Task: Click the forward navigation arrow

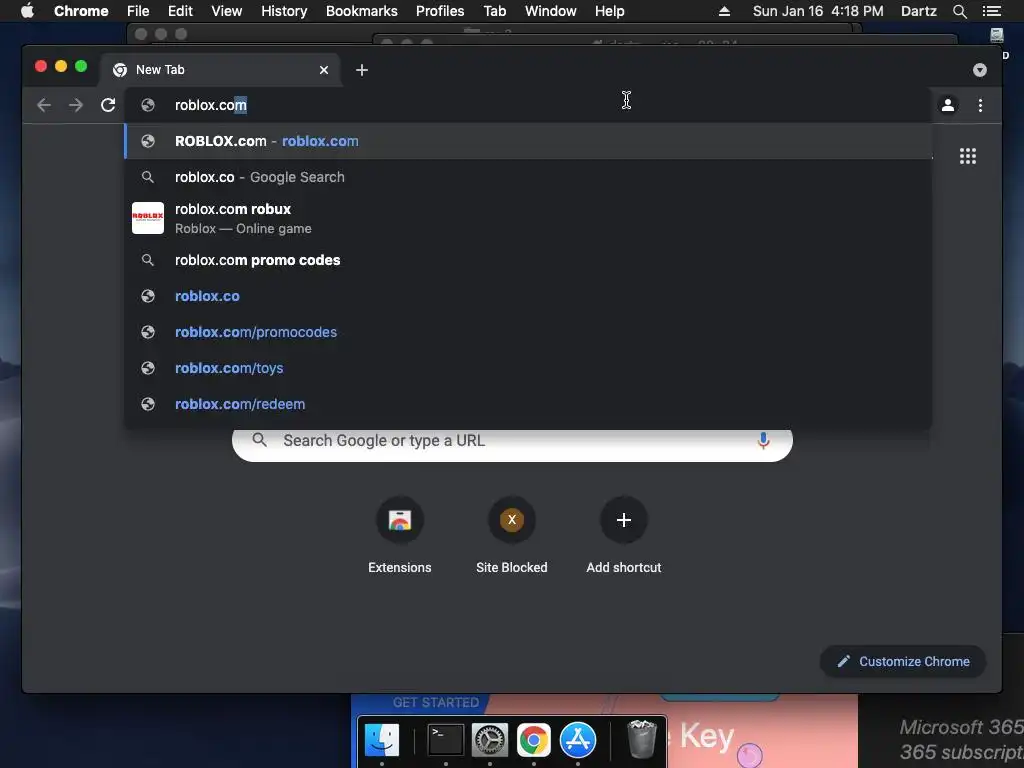Action: point(76,105)
